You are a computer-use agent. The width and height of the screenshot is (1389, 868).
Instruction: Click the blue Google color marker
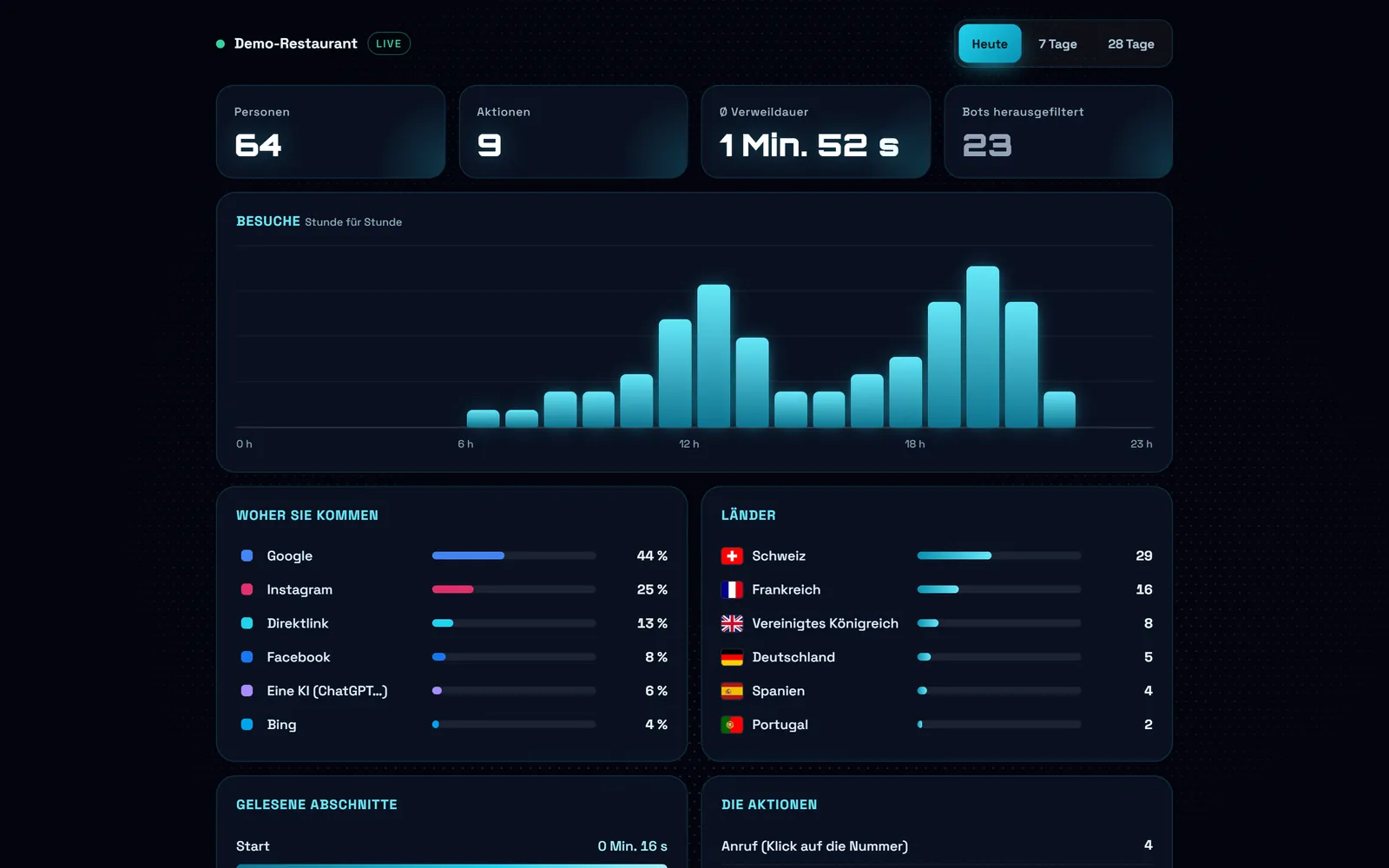(247, 556)
